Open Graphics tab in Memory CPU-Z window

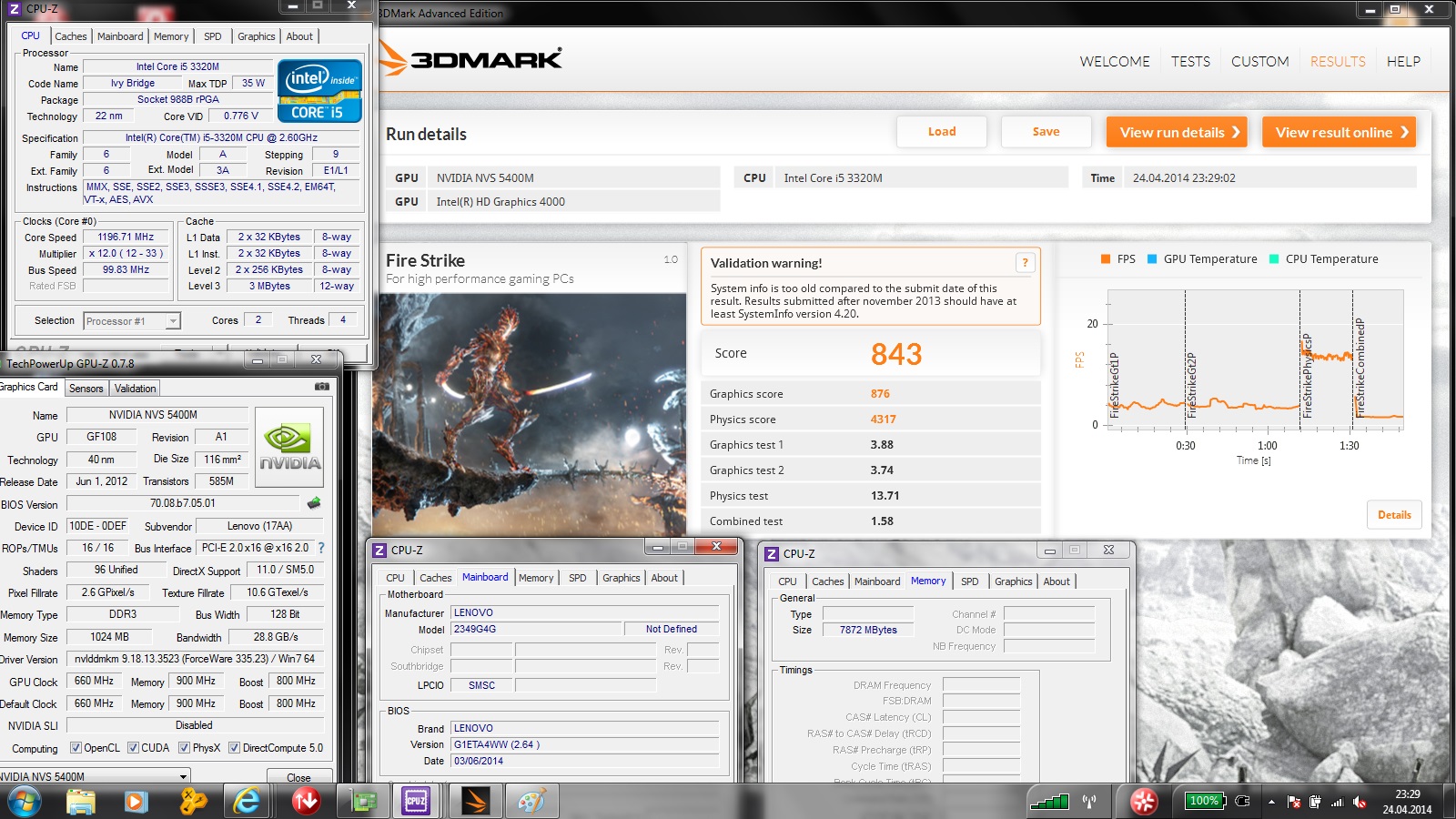pyautogui.click(x=1013, y=581)
